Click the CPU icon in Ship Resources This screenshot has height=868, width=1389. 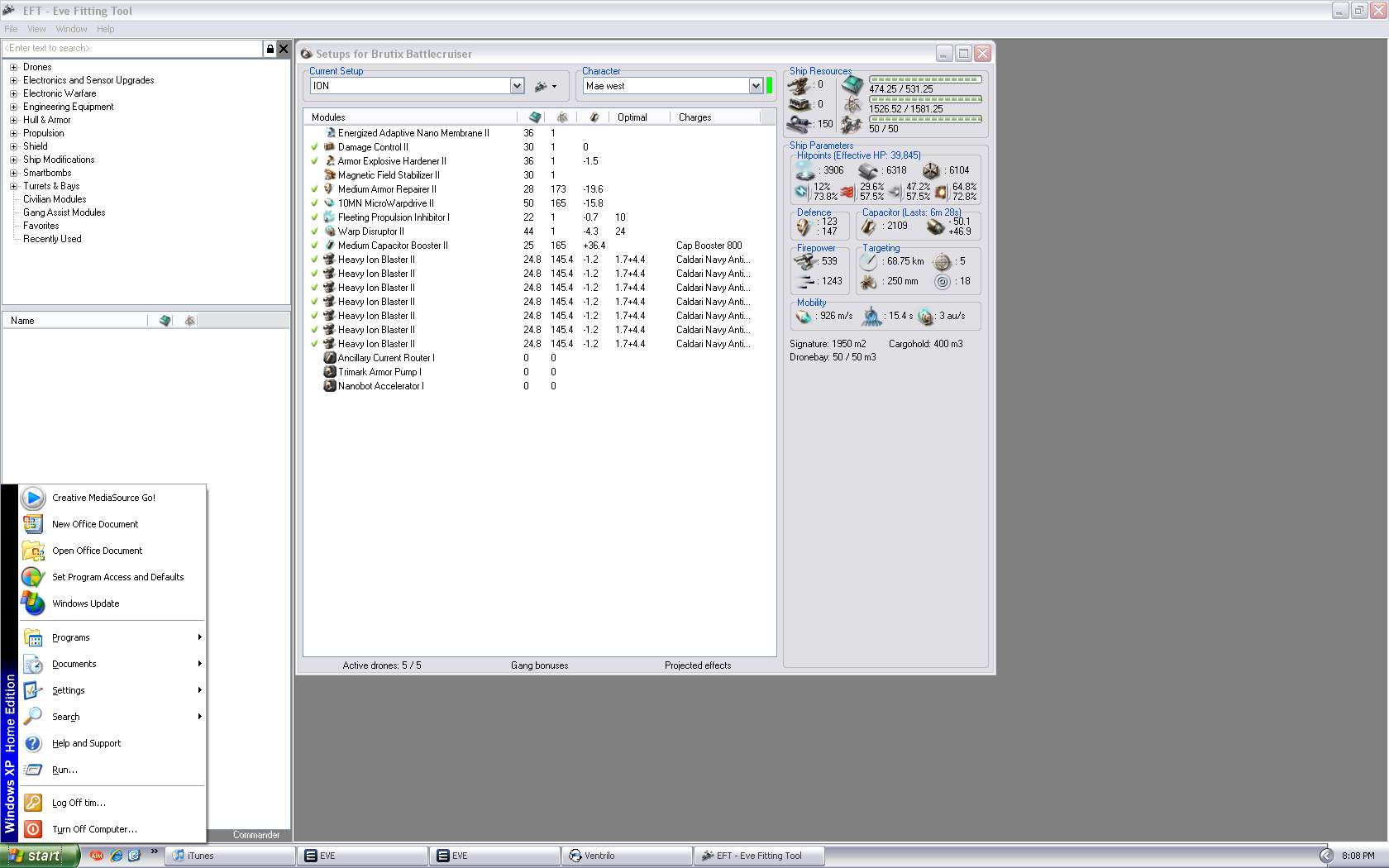pos(852,84)
